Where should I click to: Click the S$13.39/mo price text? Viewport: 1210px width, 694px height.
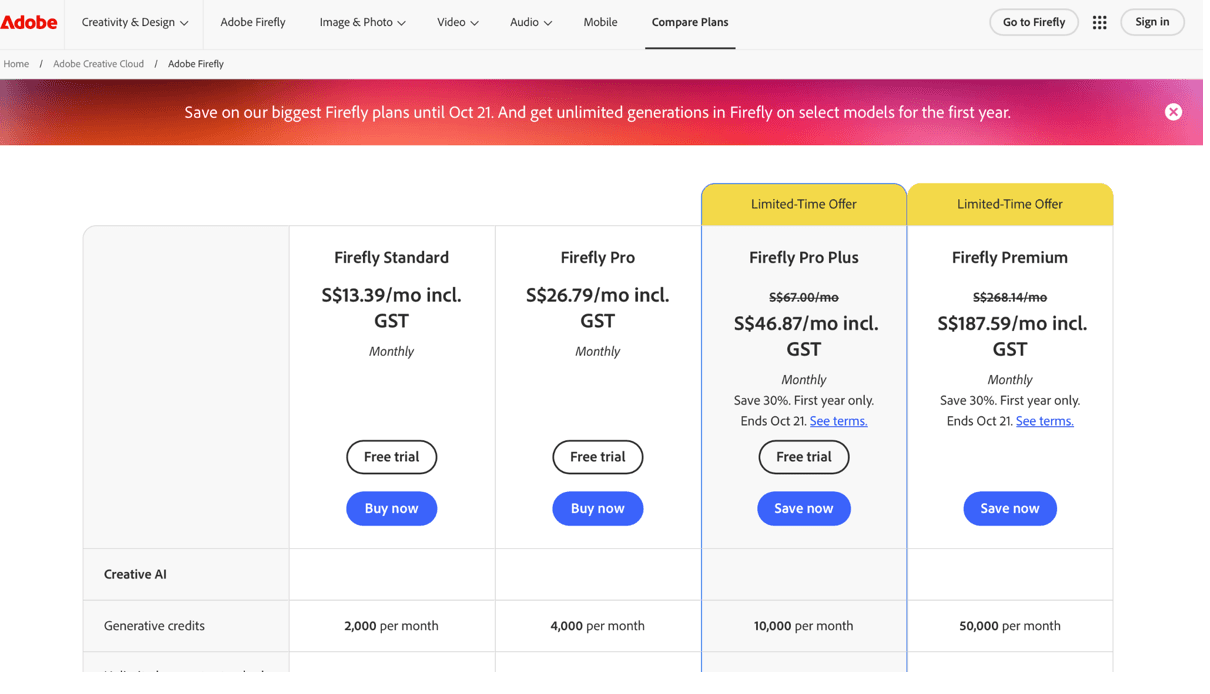tap(391, 308)
